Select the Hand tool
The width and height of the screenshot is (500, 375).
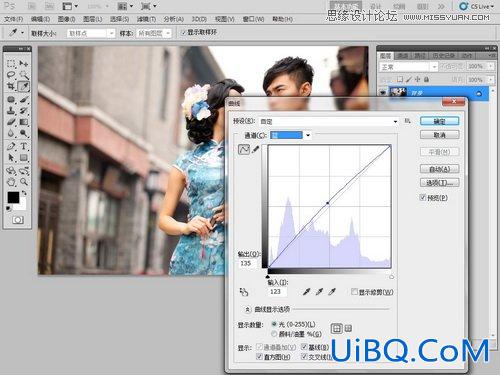pos(11,182)
